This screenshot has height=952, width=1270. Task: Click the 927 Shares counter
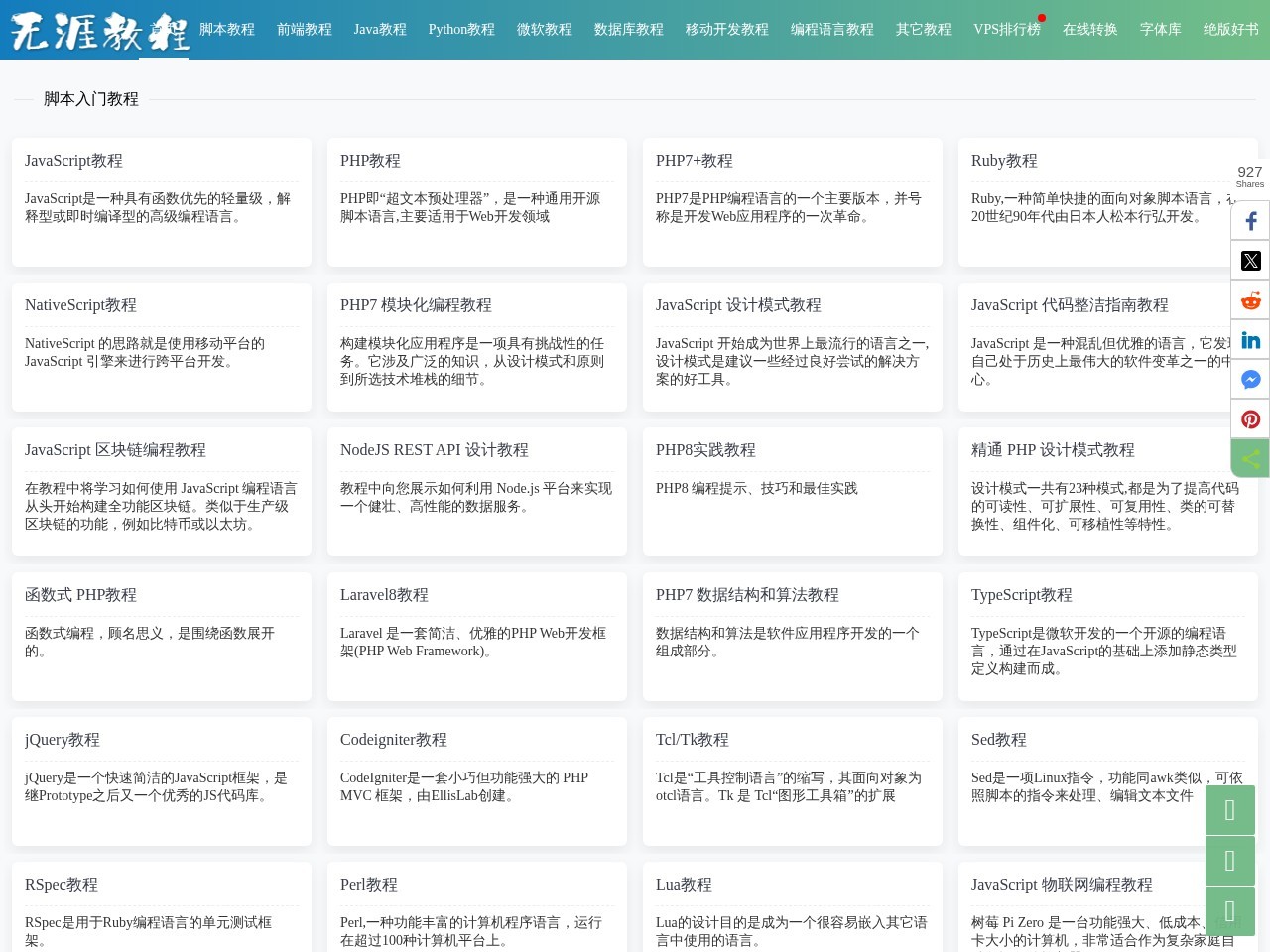(x=1249, y=178)
